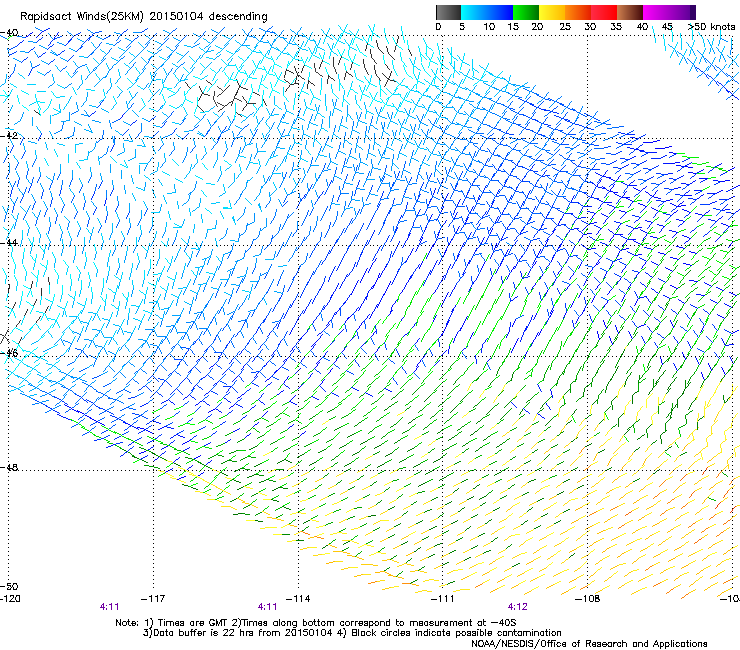
Task: Click the 'NOAA/NESDIS/Office of Research and Applications' credit
Action: click(x=589, y=644)
